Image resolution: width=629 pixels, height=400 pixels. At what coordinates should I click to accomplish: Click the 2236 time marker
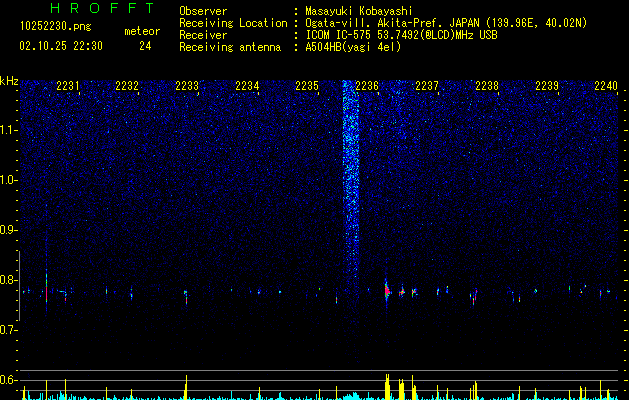coord(367,86)
